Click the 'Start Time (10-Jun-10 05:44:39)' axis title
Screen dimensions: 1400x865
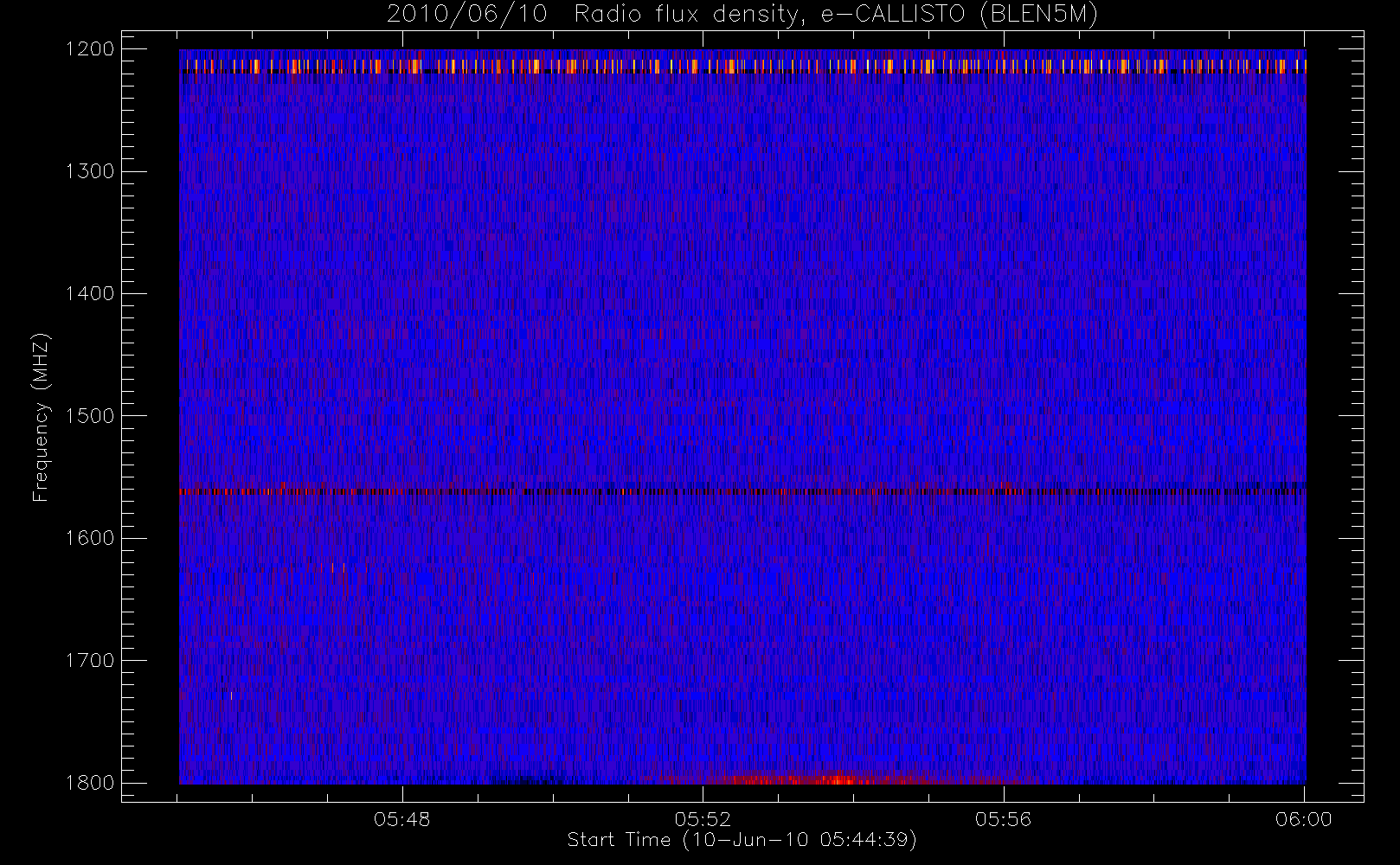(x=742, y=840)
